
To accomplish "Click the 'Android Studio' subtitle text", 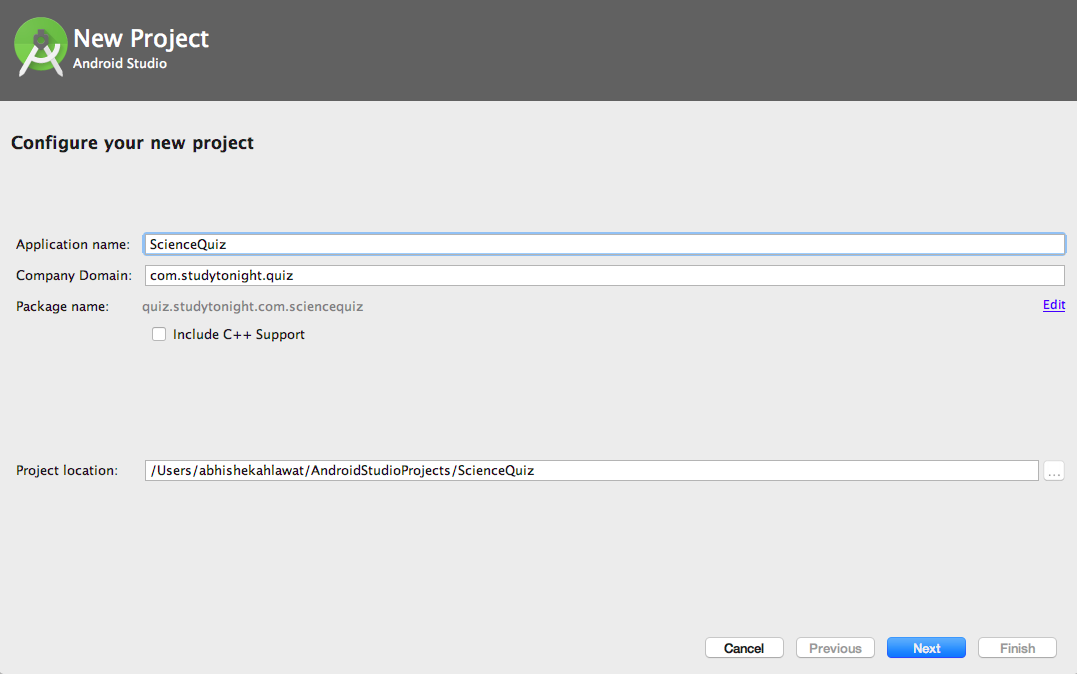I will coord(120,63).
